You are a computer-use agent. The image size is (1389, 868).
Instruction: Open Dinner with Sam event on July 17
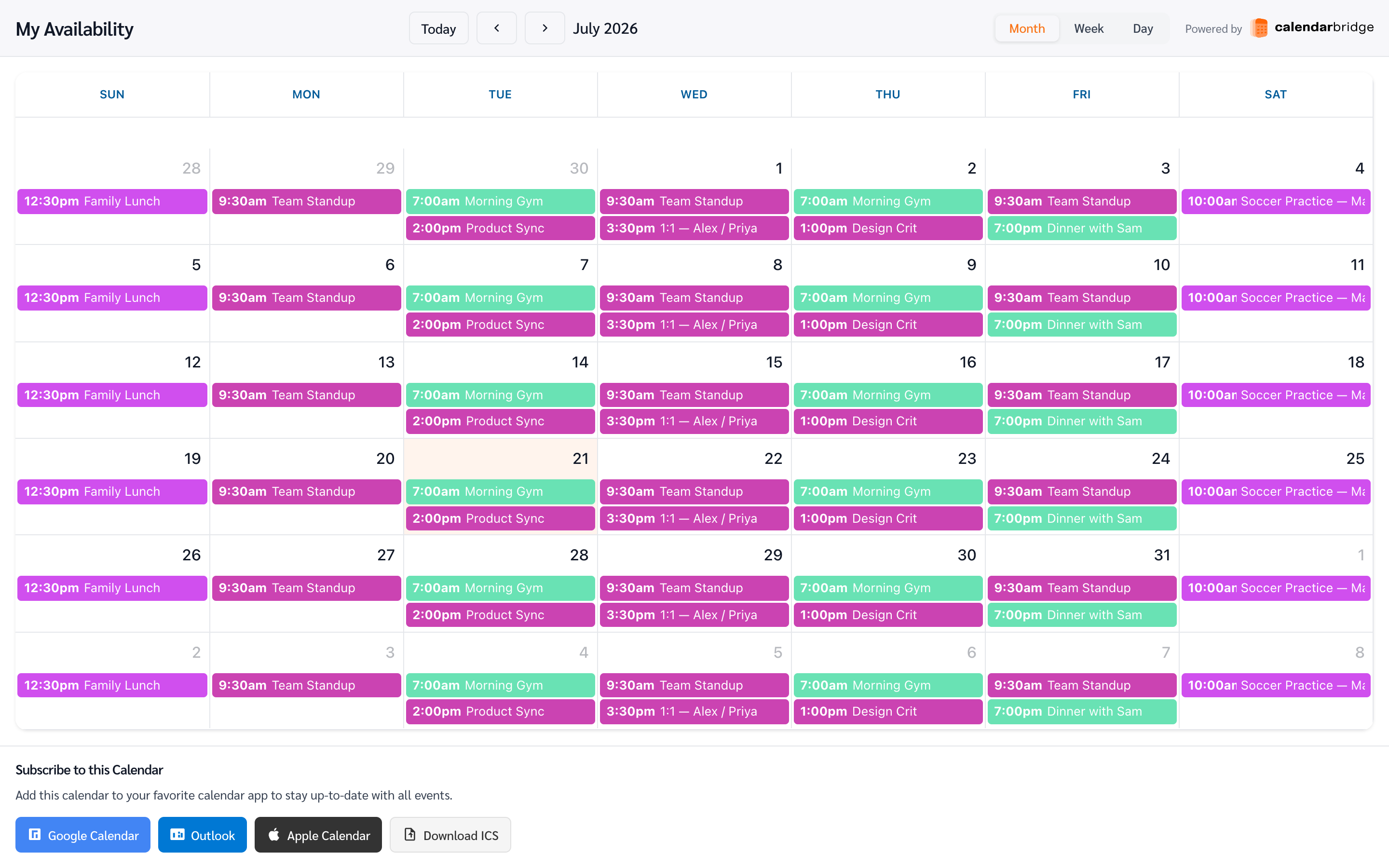[x=1082, y=421]
